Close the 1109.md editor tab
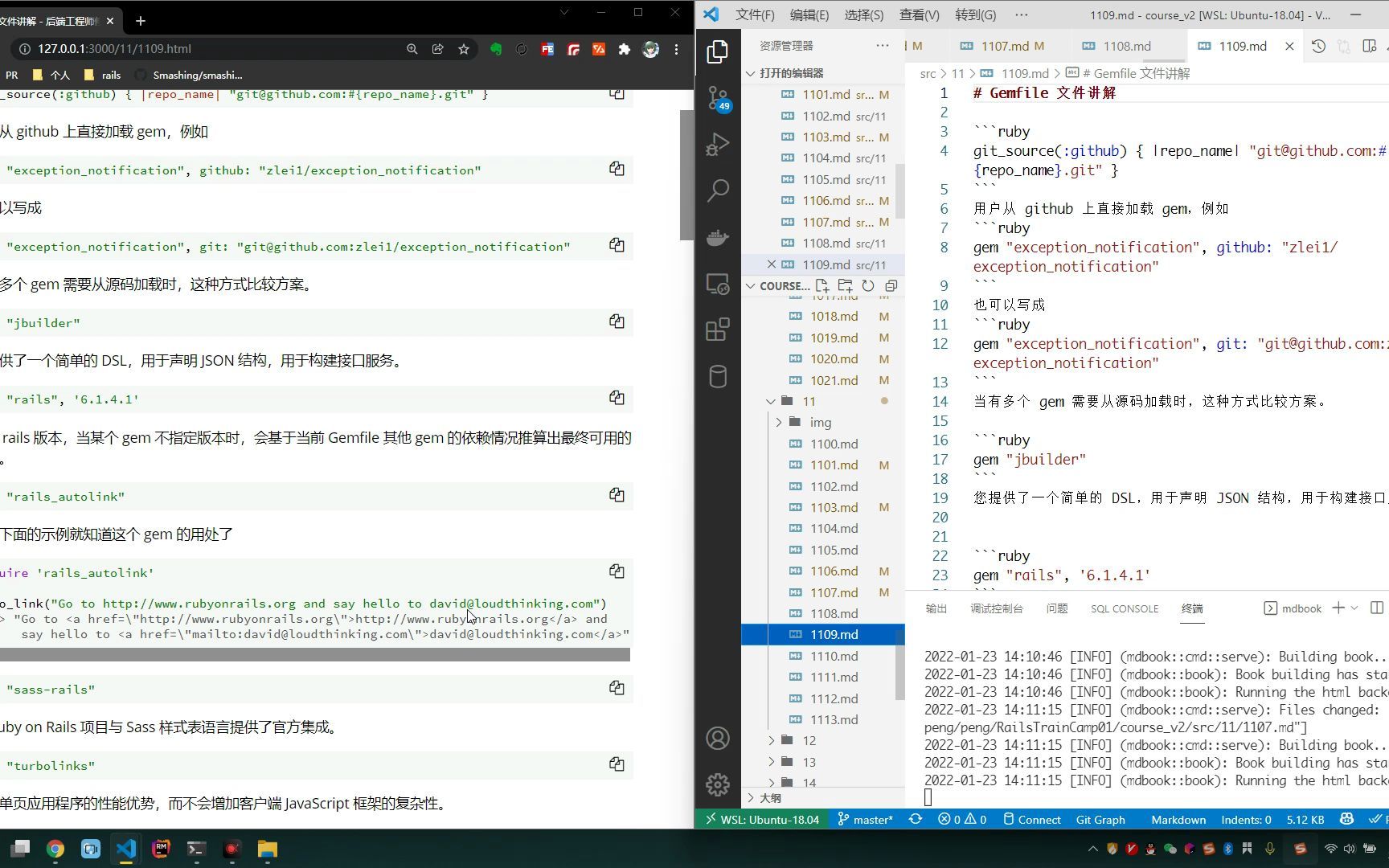1389x868 pixels. click(x=1289, y=47)
